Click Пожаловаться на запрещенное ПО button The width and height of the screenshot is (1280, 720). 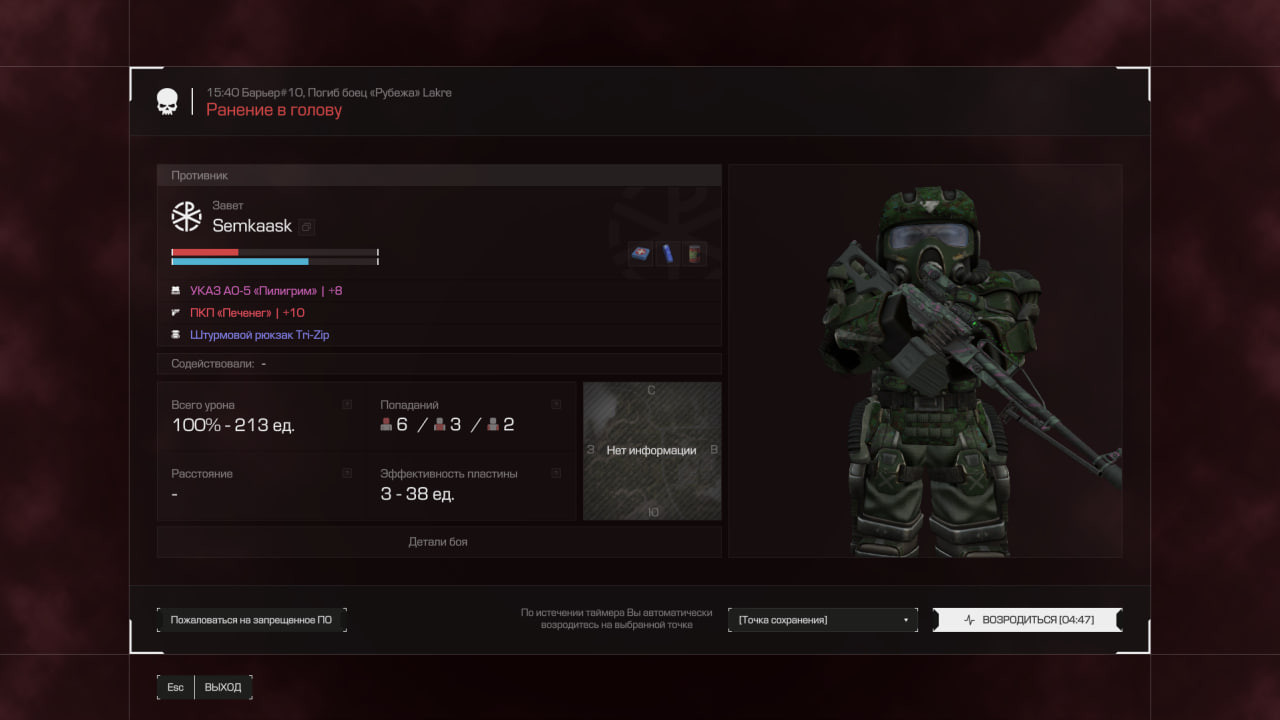click(251, 620)
